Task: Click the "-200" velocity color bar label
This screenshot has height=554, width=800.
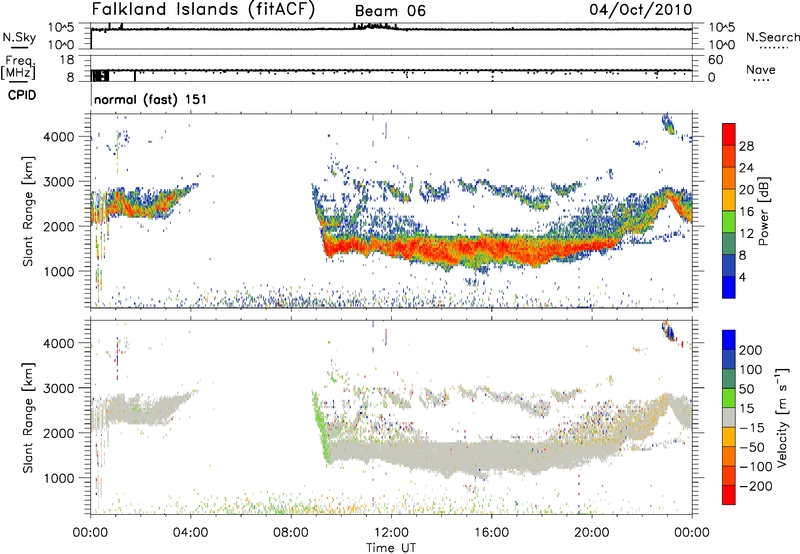Action: pos(756,486)
